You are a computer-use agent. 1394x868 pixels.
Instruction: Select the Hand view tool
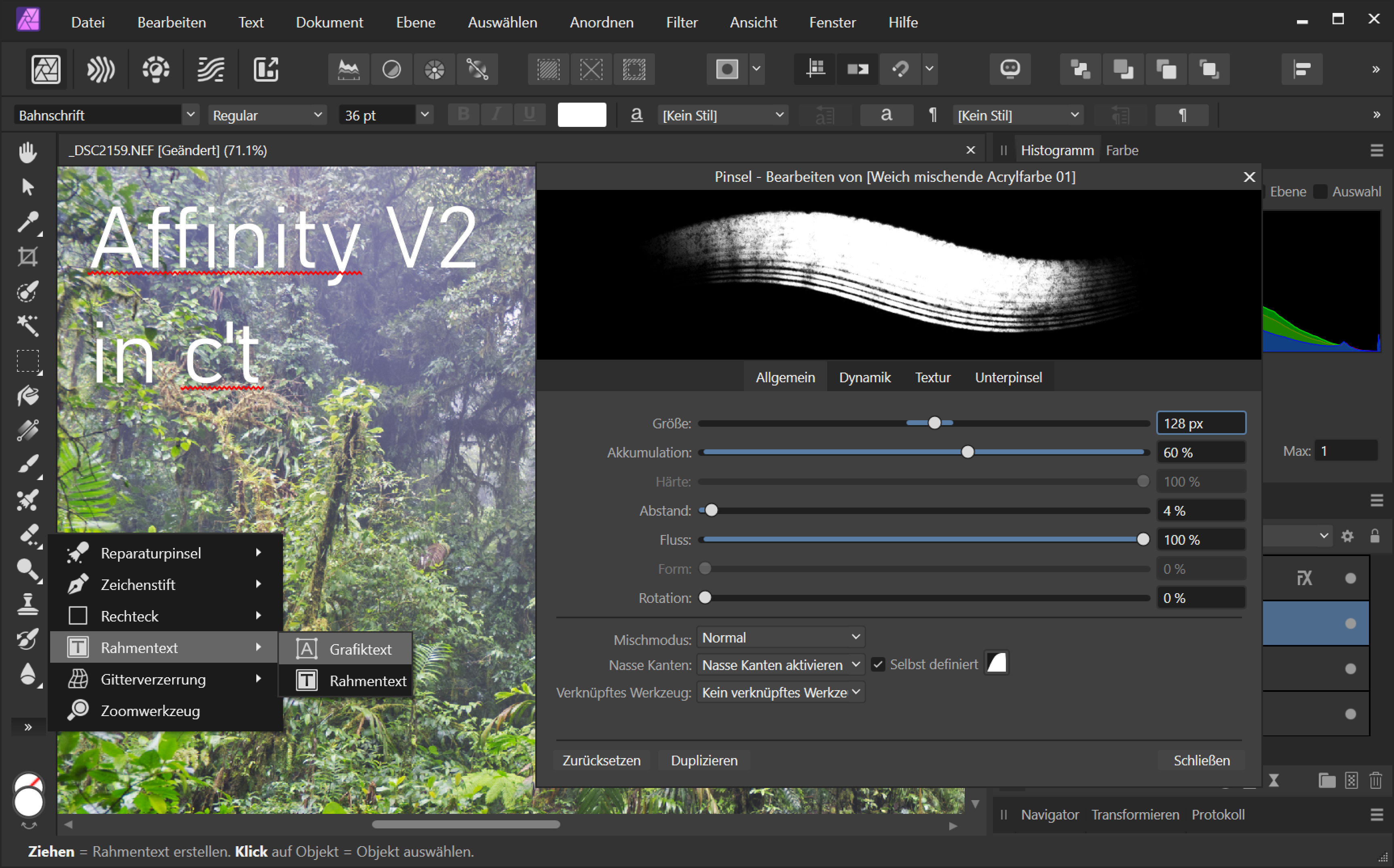[27, 152]
